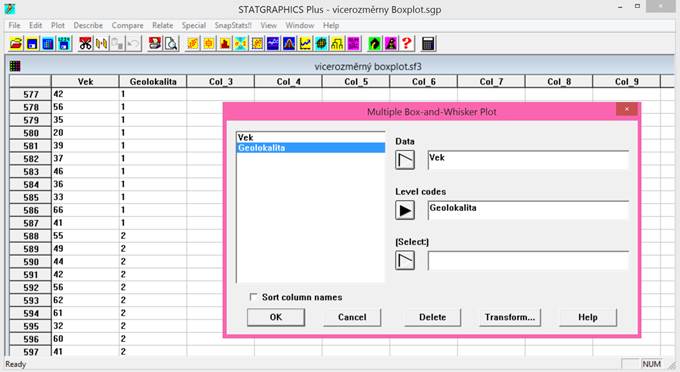Click the Geolokalita column header
Viewport: 680px width, 372px height.
153,82
